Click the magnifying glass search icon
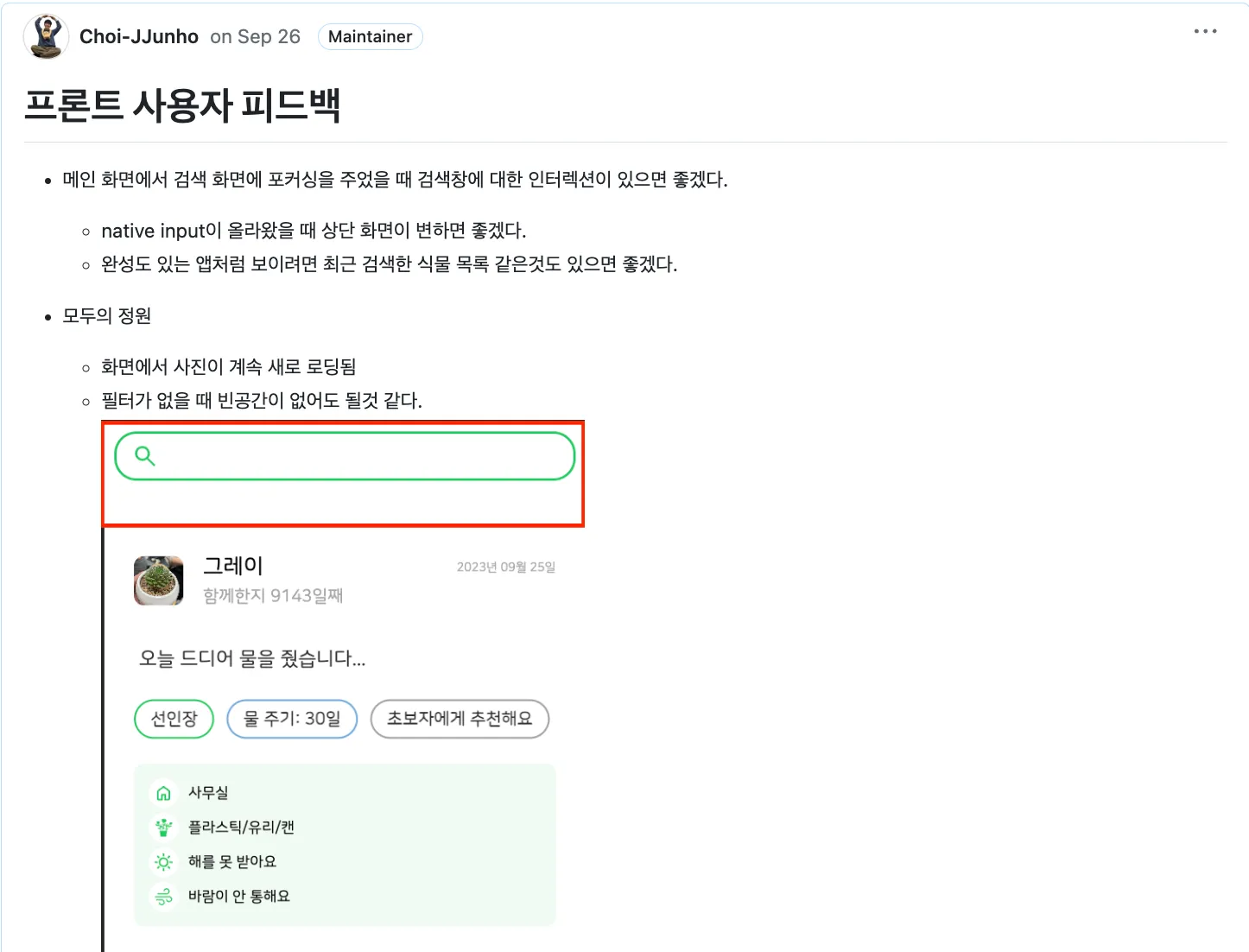This screenshot has width=1249, height=952. pyautogui.click(x=145, y=456)
